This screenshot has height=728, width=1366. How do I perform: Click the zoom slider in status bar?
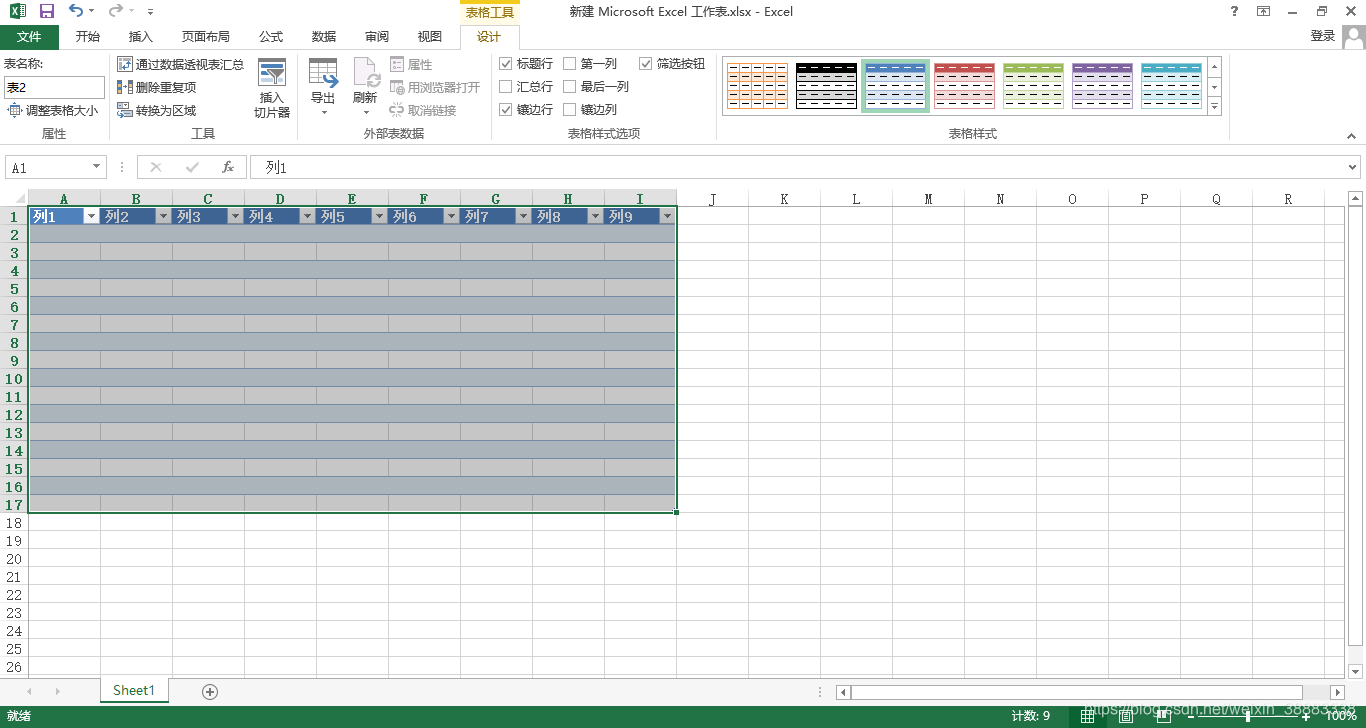[1247, 716]
